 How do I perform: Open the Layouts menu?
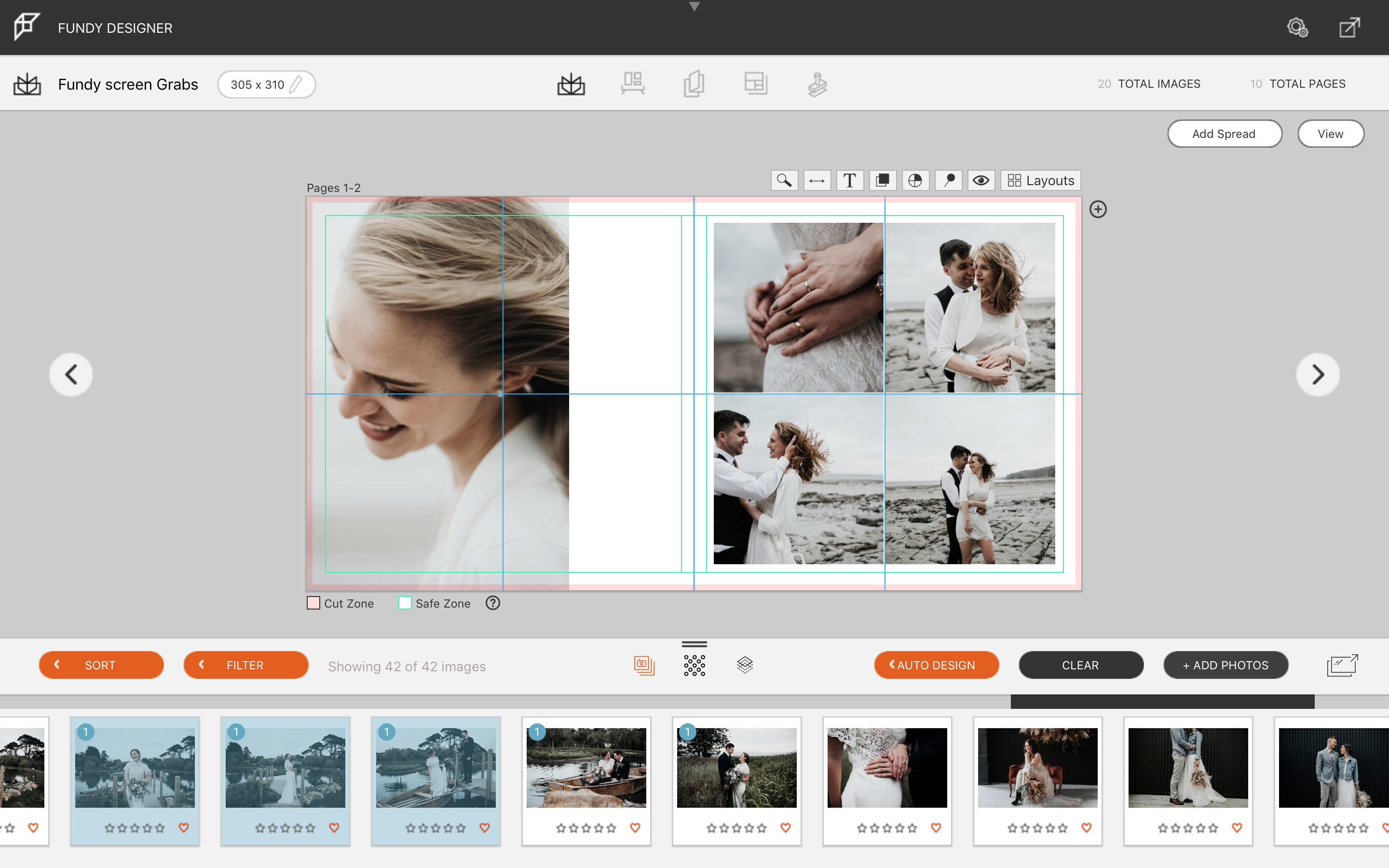tap(1041, 180)
